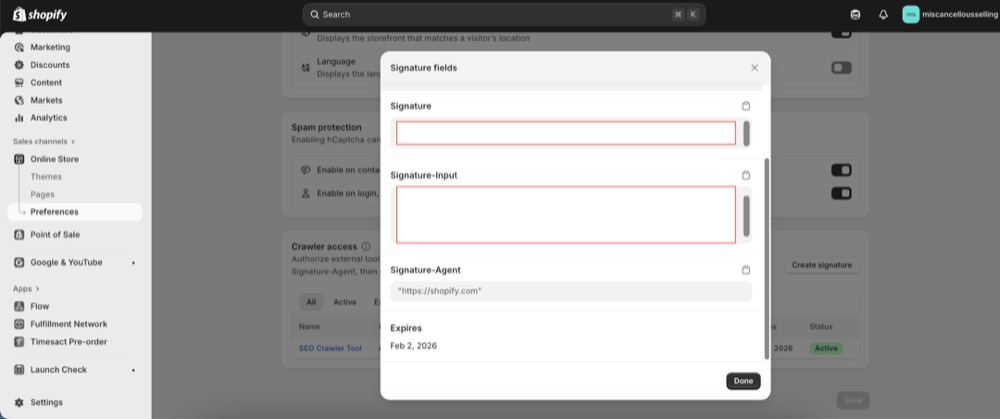Open Analytics from the sidebar

point(48,118)
